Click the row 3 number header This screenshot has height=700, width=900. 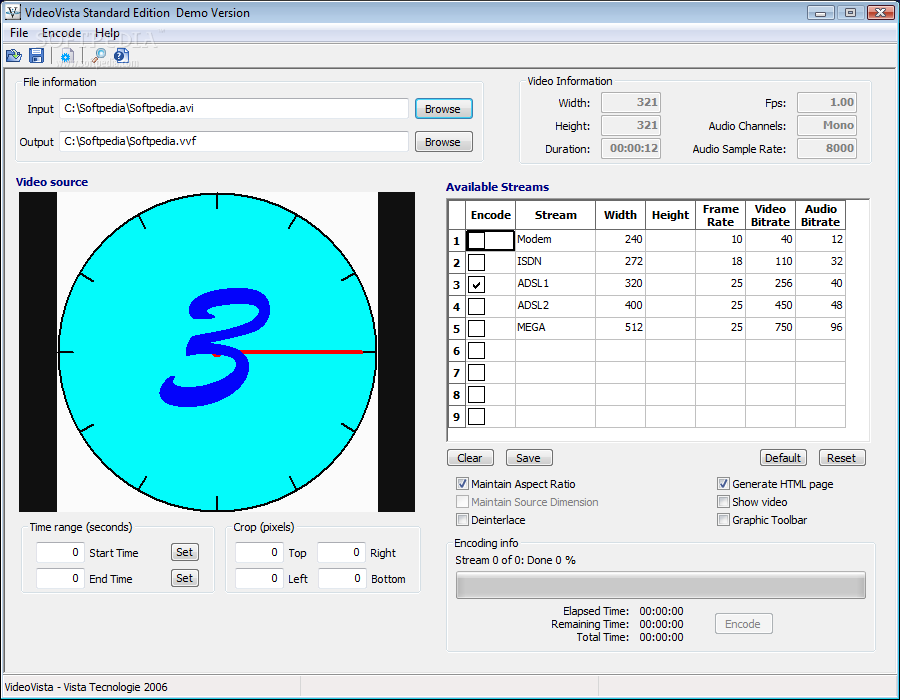pyautogui.click(x=456, y=284)
